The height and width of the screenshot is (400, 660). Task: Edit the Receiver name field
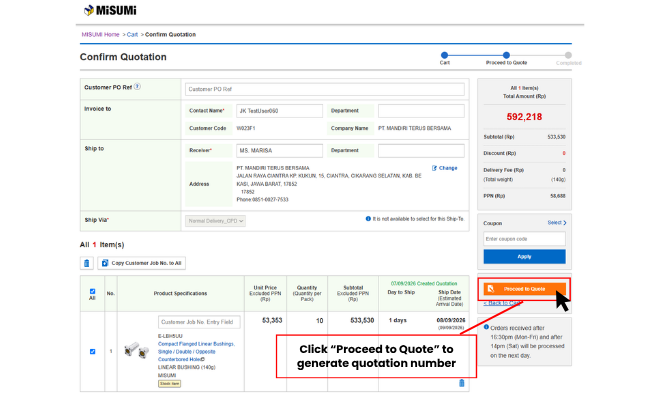(279, 151)
